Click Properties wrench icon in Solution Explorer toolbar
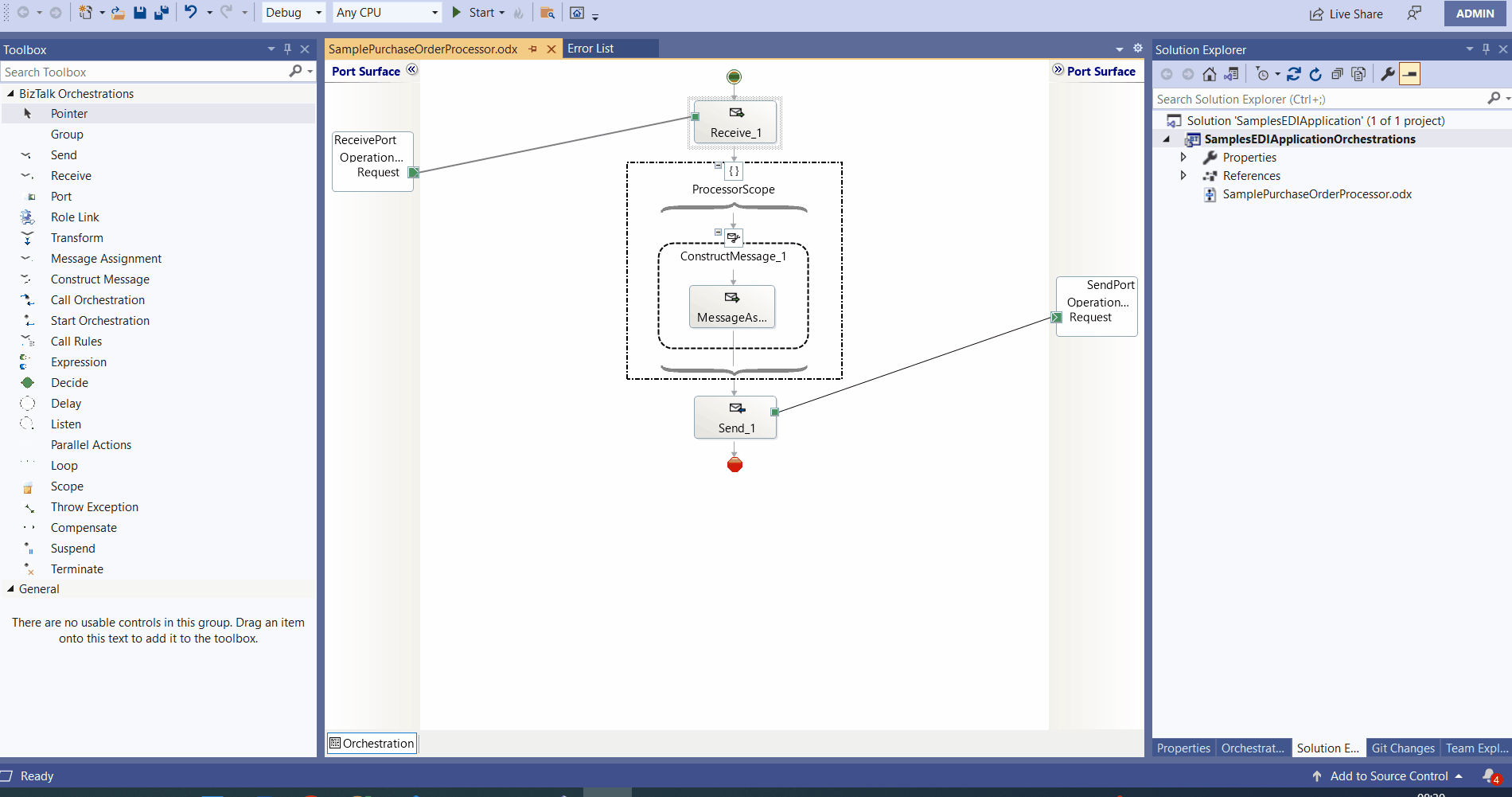Viewport: 1512px width, 797px height. [x=1388, y=74]
